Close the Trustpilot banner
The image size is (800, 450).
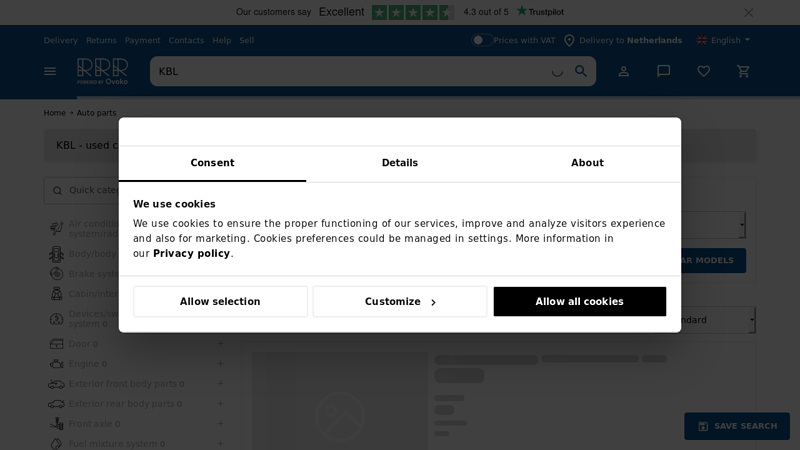point(749,13)
